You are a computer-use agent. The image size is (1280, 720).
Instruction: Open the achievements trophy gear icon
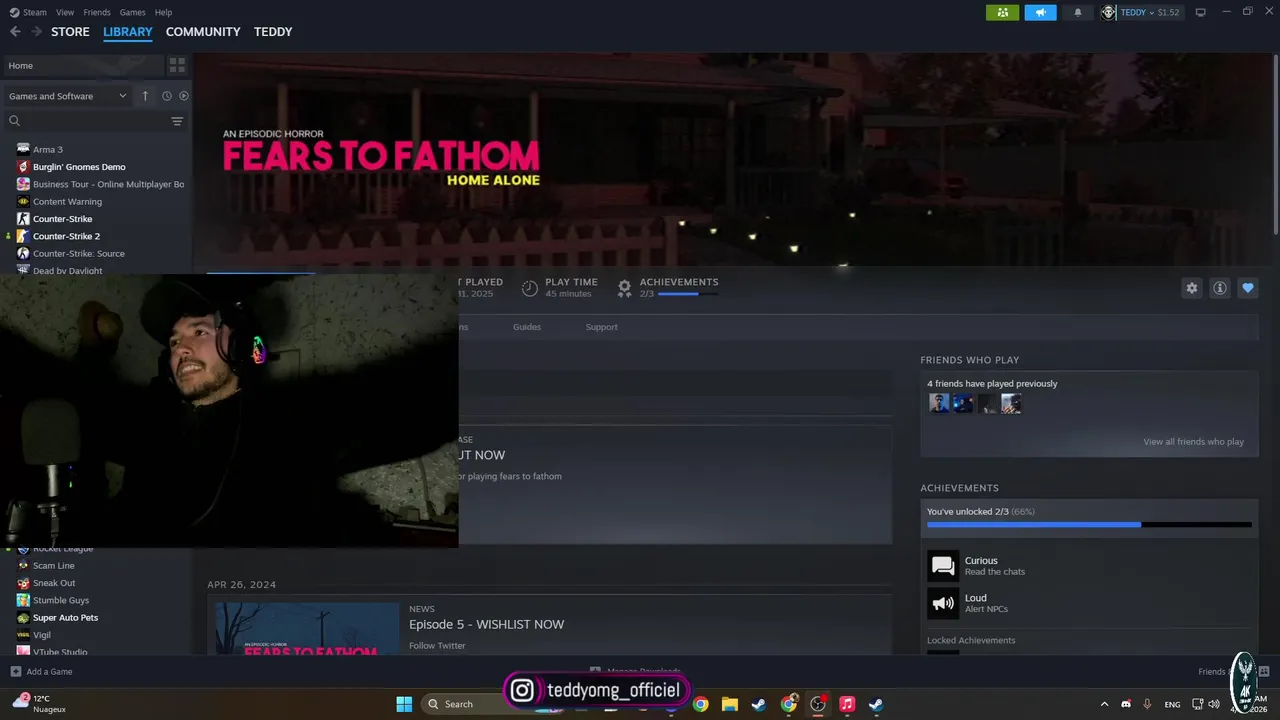(624, 288)
